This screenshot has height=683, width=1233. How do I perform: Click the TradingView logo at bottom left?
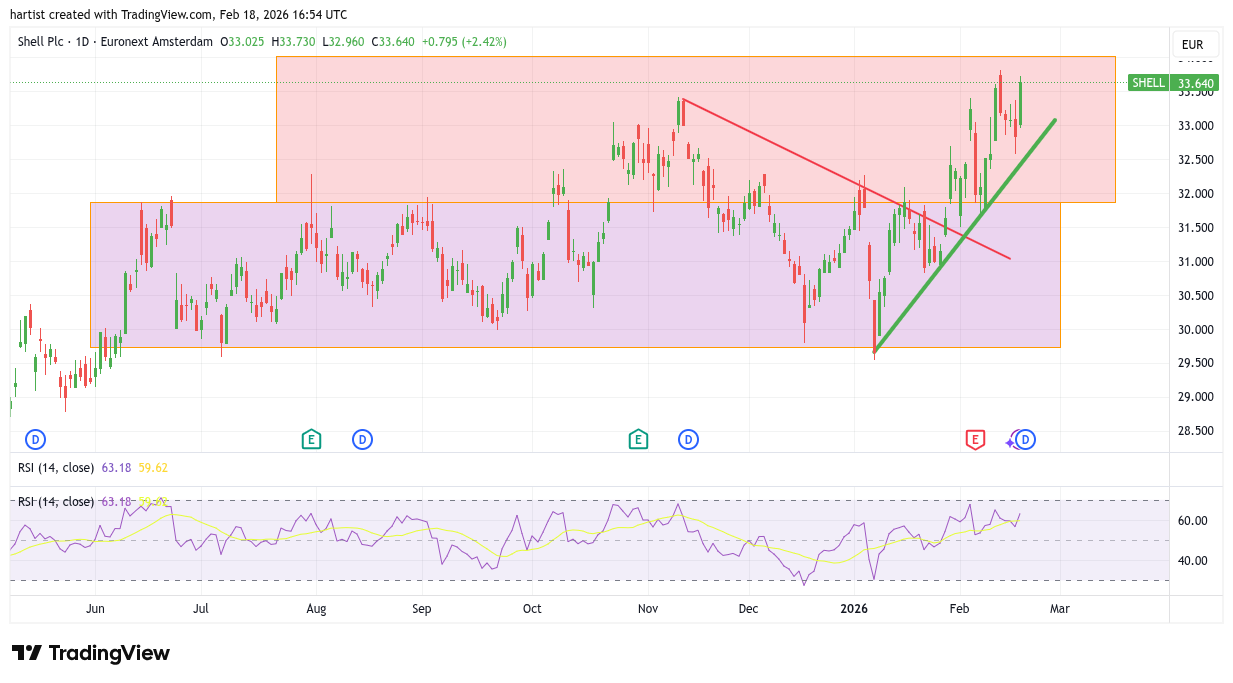[x=91, y=653]
